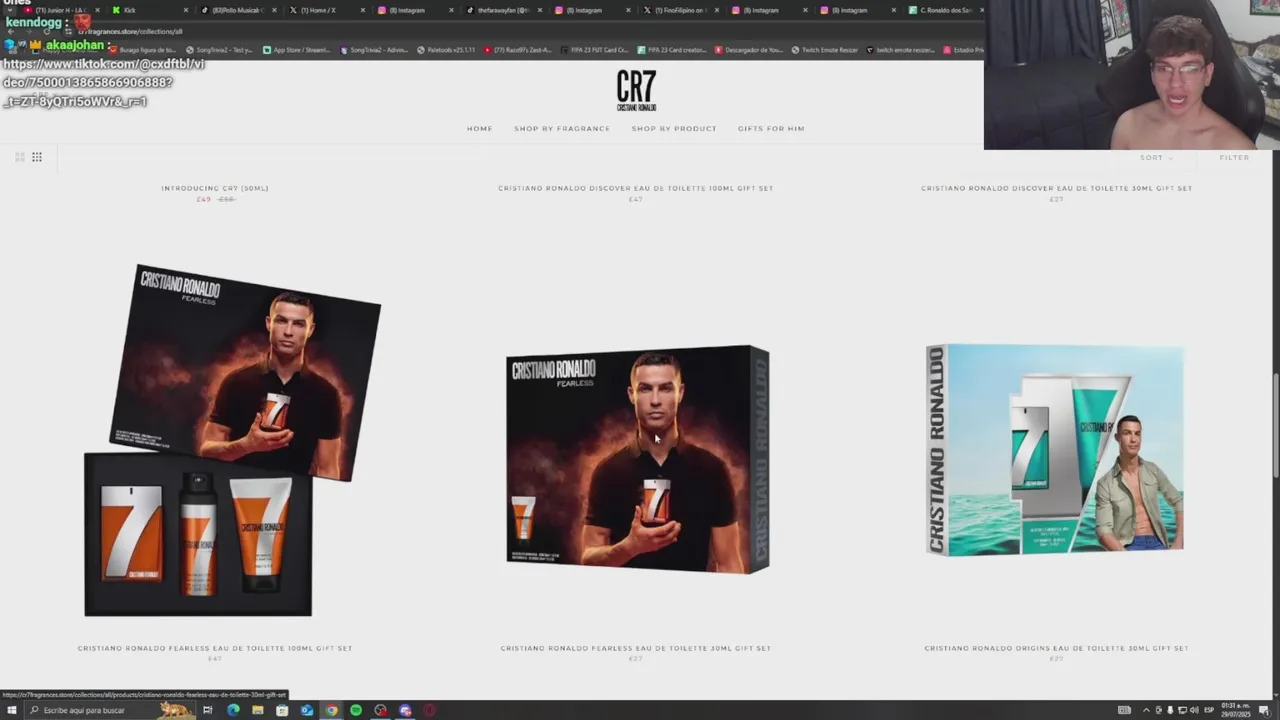1280x720 pixels.
Task: Click Cristiano Ronaldo Fearless Eau de Toilette 100ml Gift Set title
Action: point(215,648)
